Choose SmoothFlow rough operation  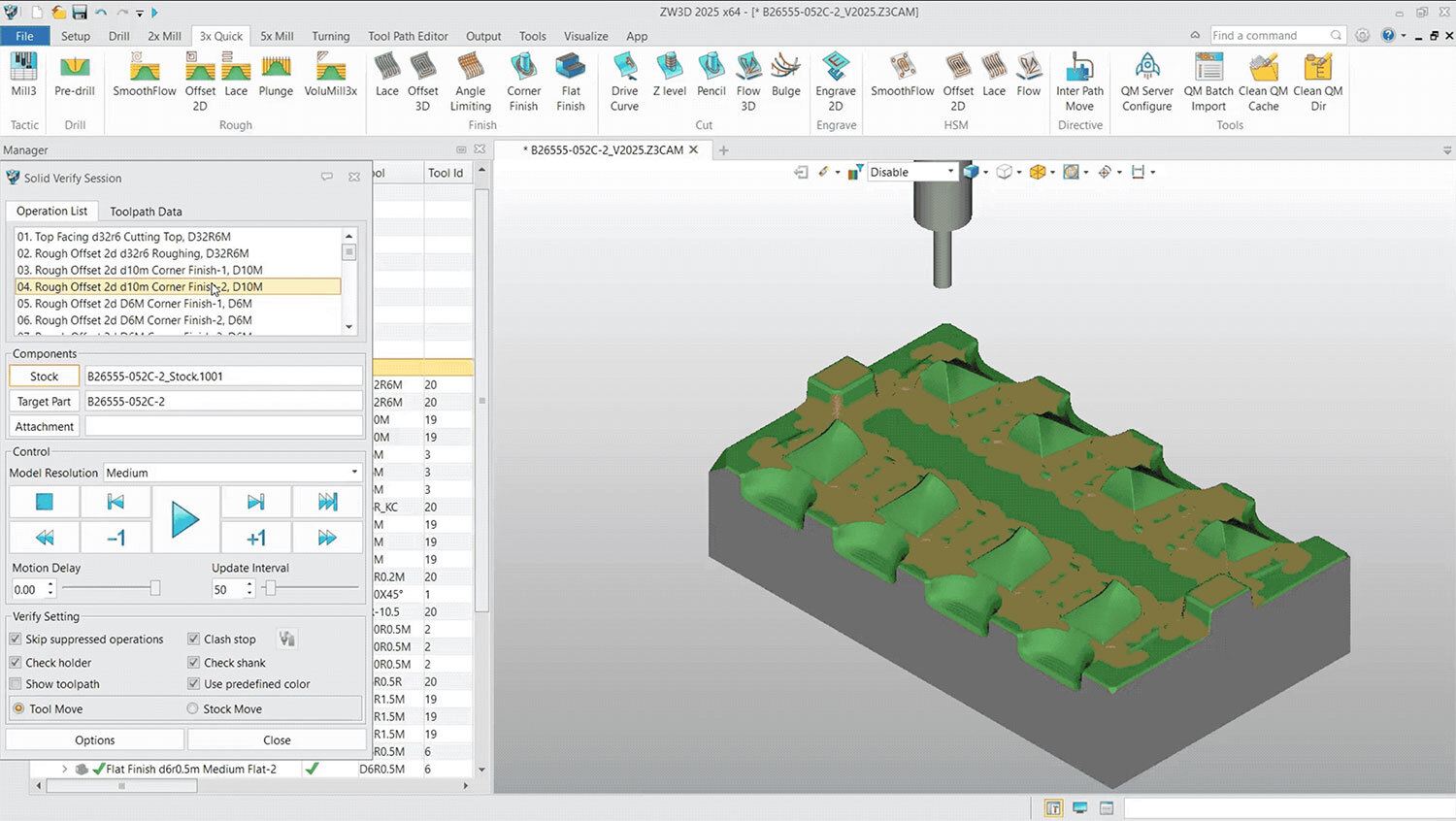point(145,76)
